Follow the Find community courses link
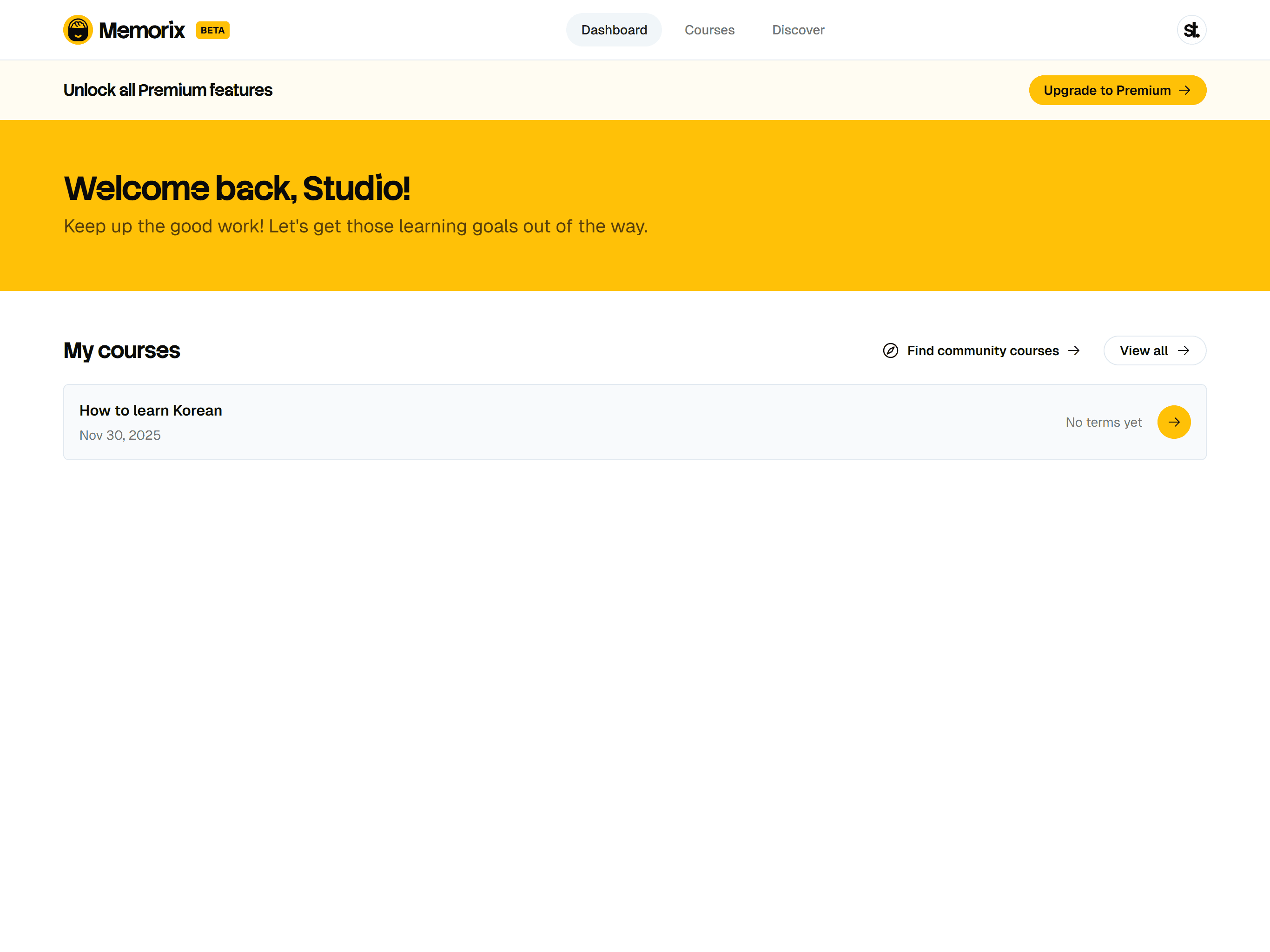This screenshot has height=952, width=1270. (982, 351)
